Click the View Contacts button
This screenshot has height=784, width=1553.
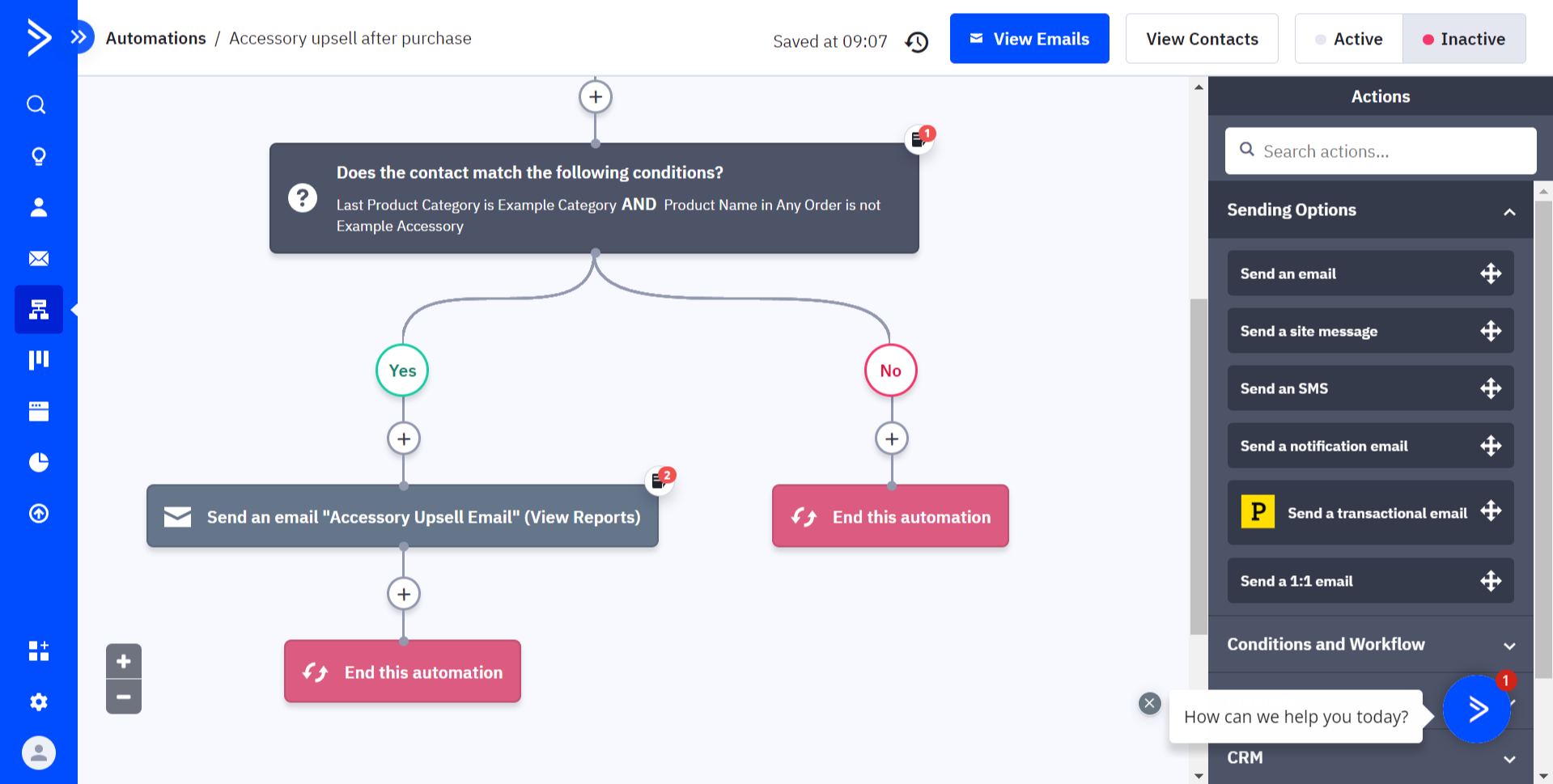pos(1201,39)
